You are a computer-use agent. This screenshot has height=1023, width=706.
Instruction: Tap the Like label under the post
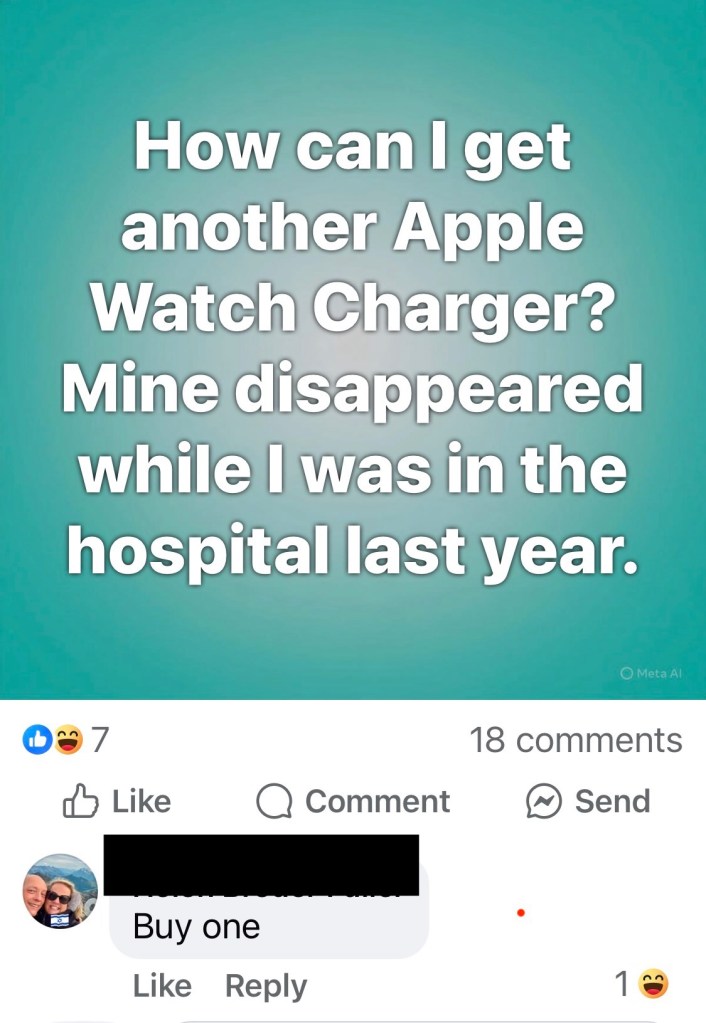[142, 801]
